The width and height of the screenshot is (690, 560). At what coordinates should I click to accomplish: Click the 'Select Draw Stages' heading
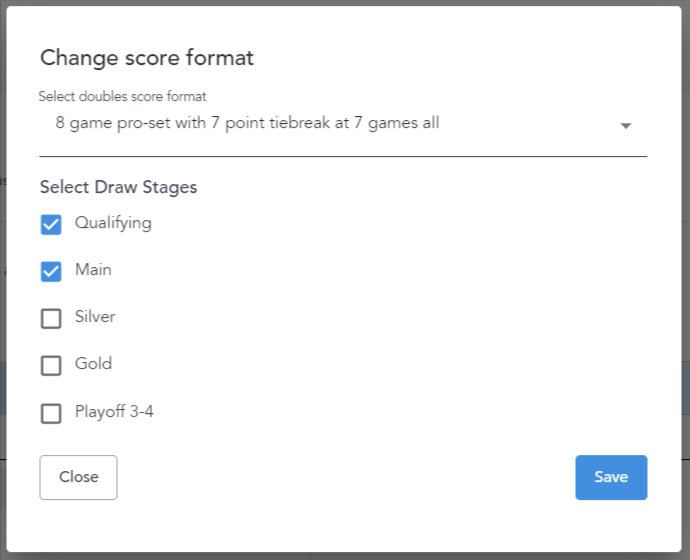click(118, 187)
